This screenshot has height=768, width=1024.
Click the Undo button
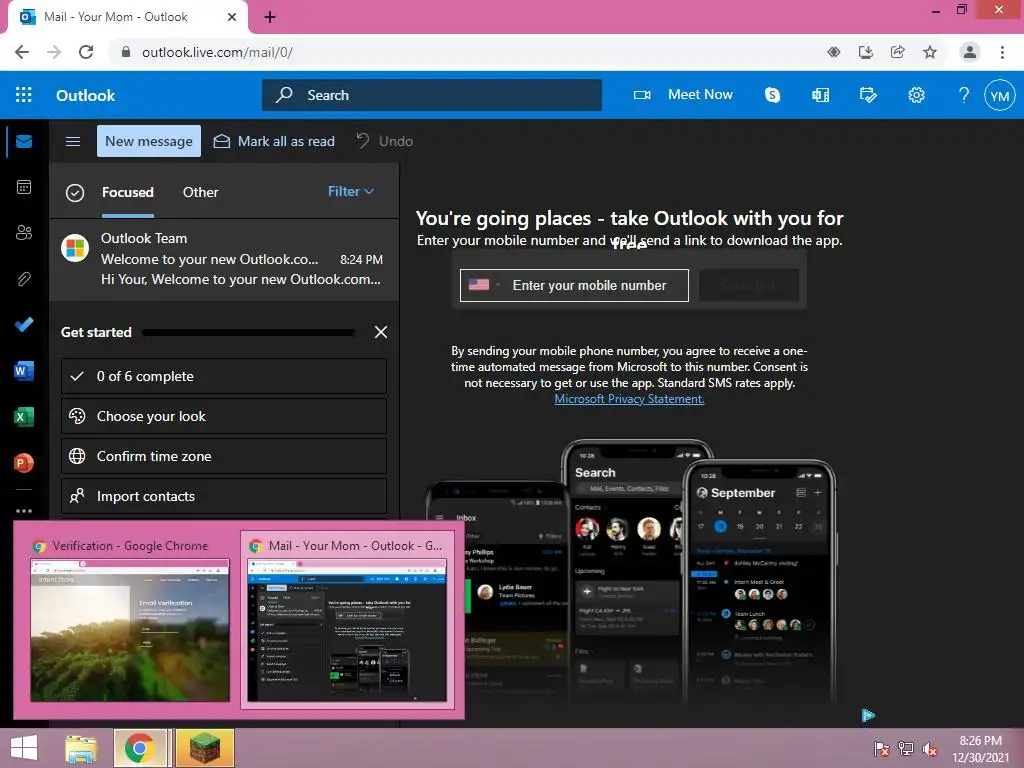click(385, 141)
